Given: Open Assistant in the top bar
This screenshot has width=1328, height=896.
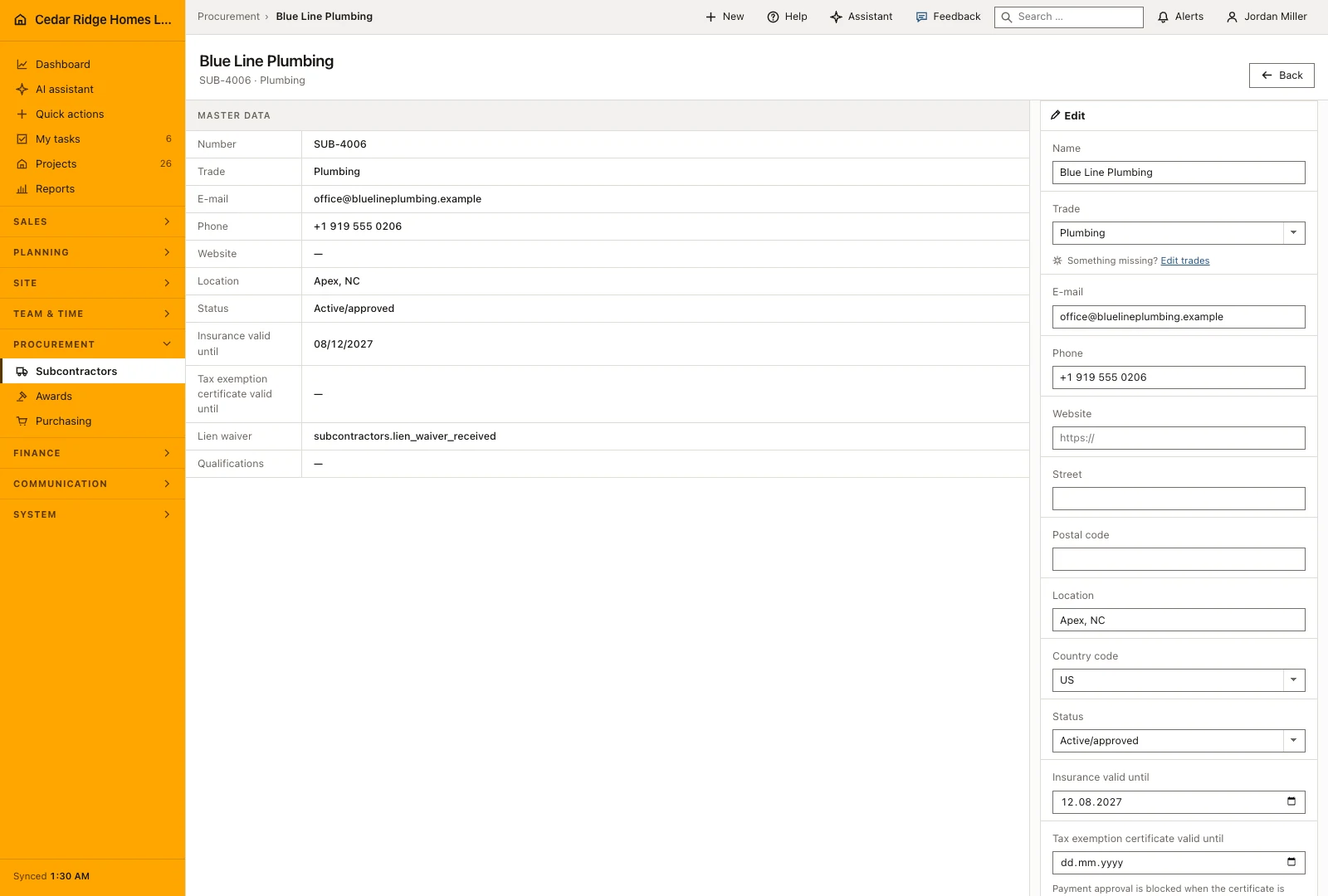Looking at the screenshot, I should (862, 17).
